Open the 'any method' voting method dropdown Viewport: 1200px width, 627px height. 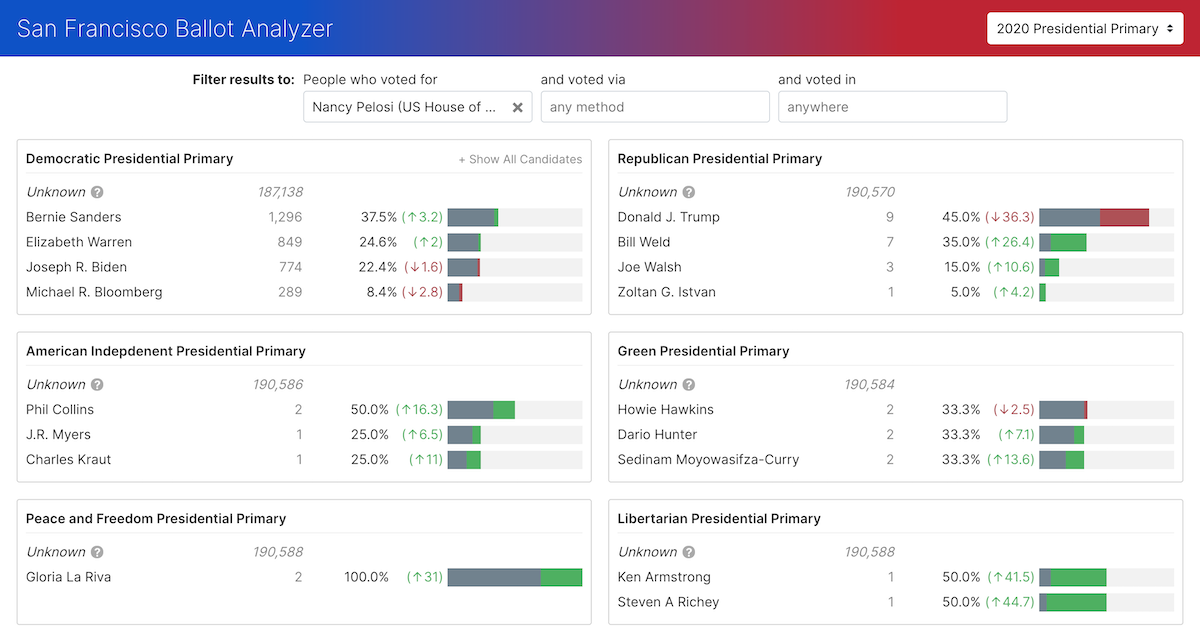click(655, 106)
